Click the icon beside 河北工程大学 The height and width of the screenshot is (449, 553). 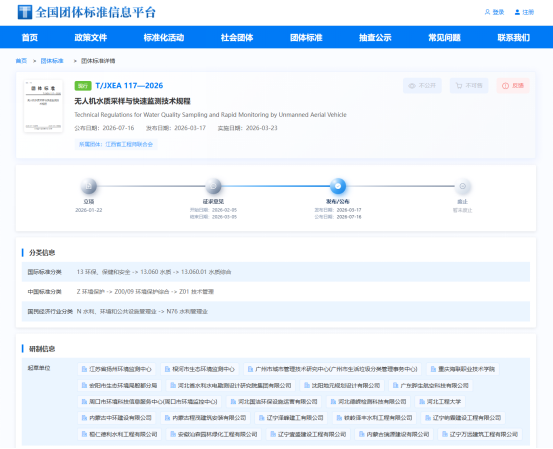coord(422,402)
